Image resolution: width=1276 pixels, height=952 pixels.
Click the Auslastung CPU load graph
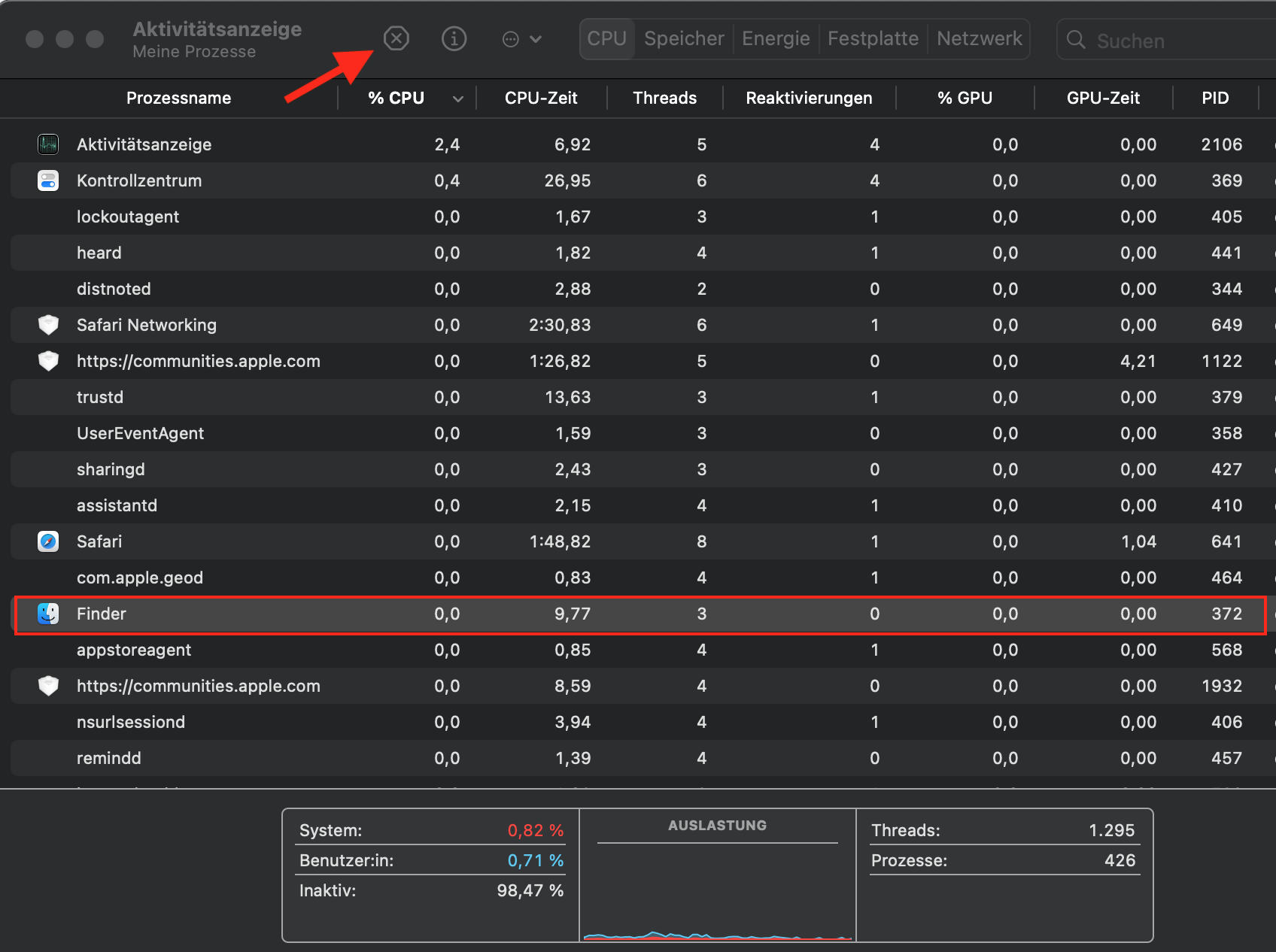pos(717,895)
